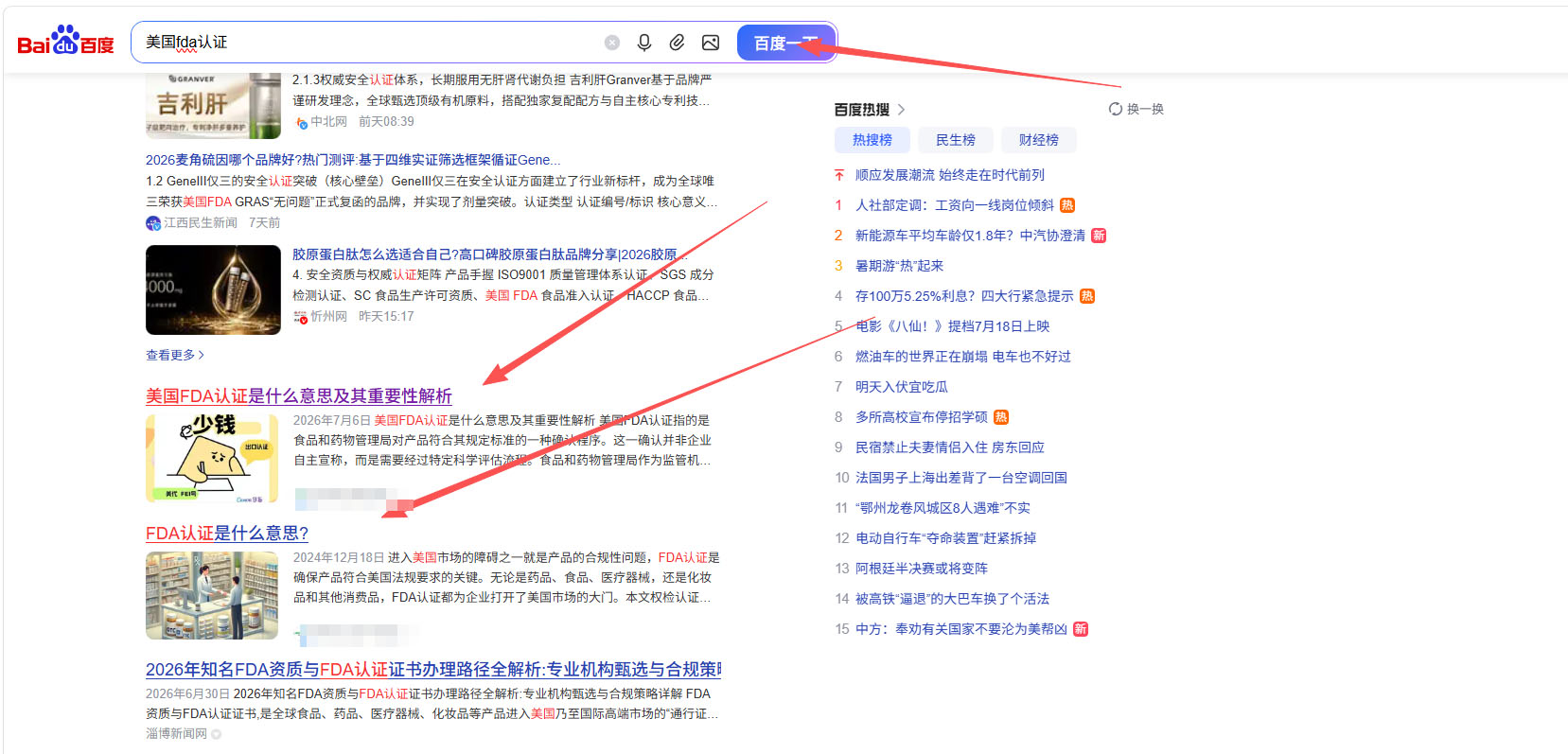Open result 2026年知名FDA资质与FDA认证证书办理路径全解析
The width and height of the screenshot is (1568, 754).
433,670
